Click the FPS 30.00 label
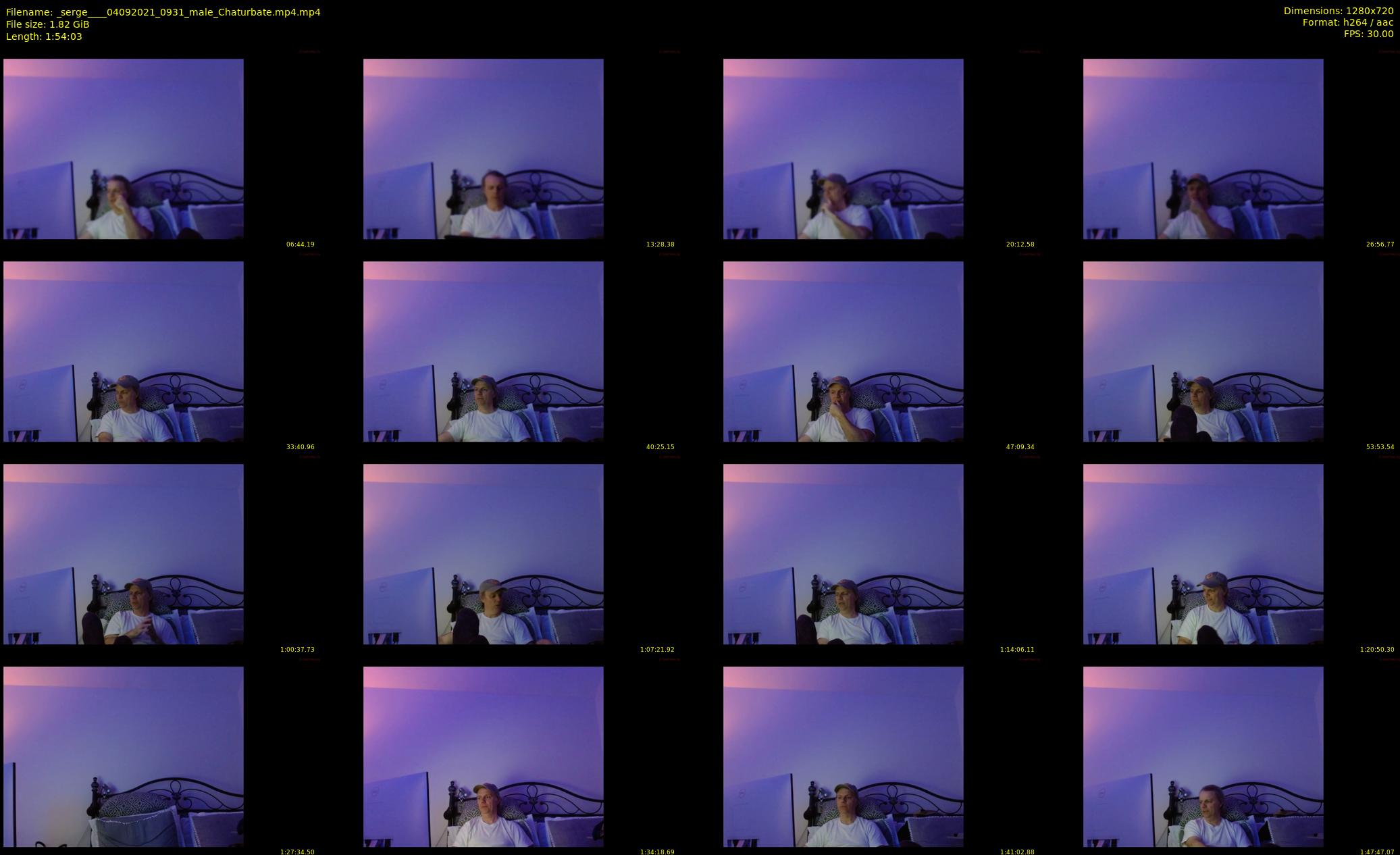The height and width of the screenshot is (855, 1400). [1368, 34]
